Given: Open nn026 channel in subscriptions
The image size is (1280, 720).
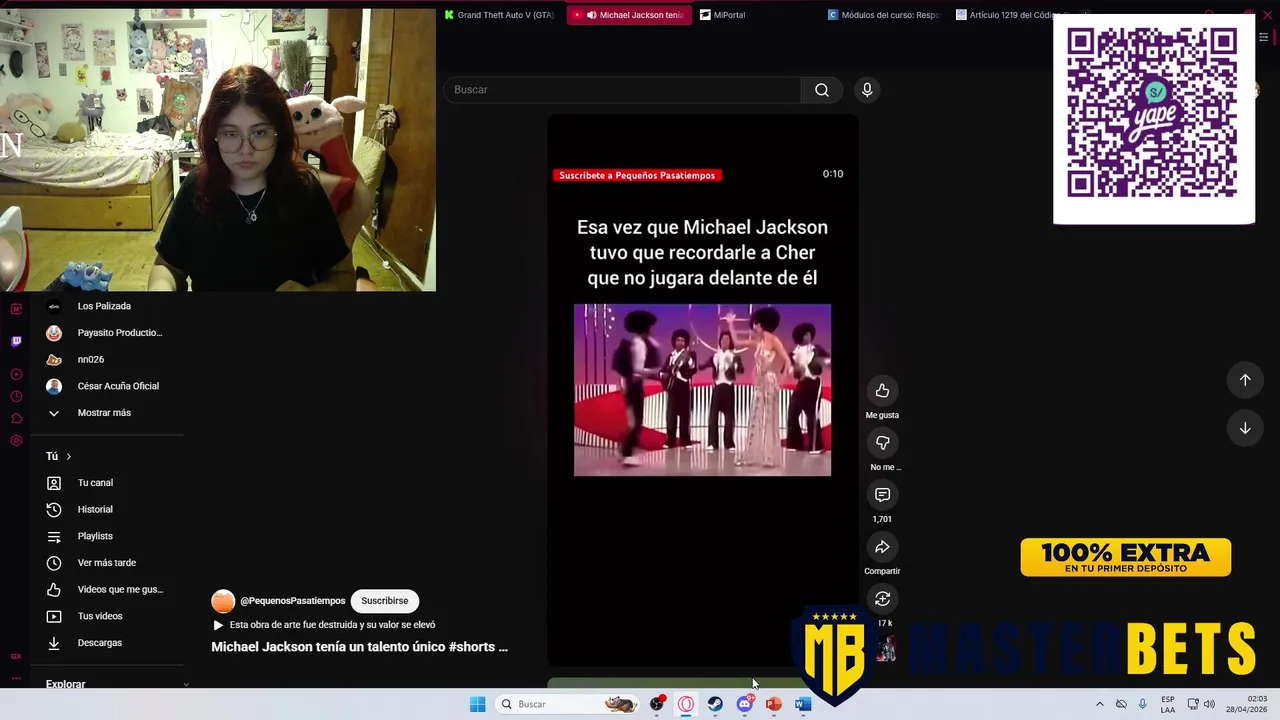Looking at the screenshot, I should pos(90,360).
